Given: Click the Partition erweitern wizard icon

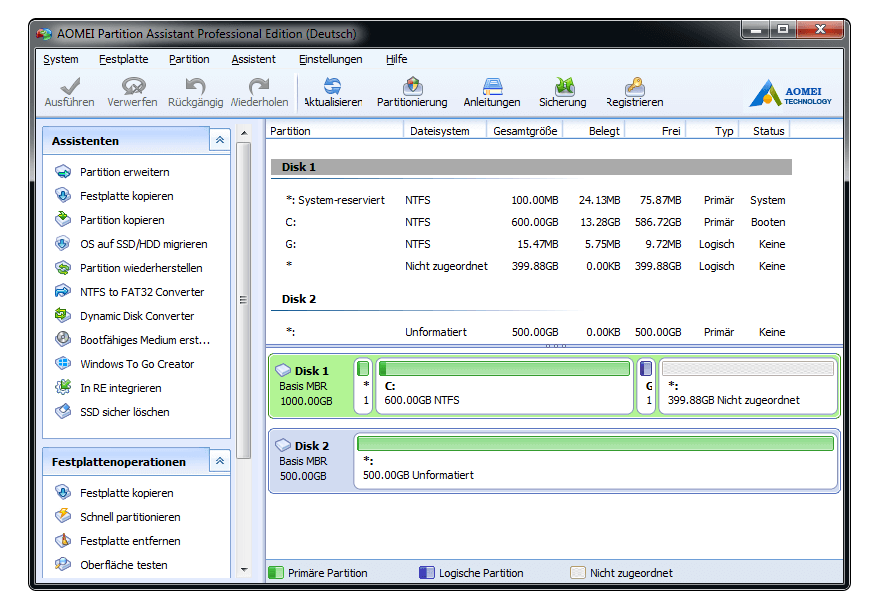Looking at the screenshot, I should point(63,171).
